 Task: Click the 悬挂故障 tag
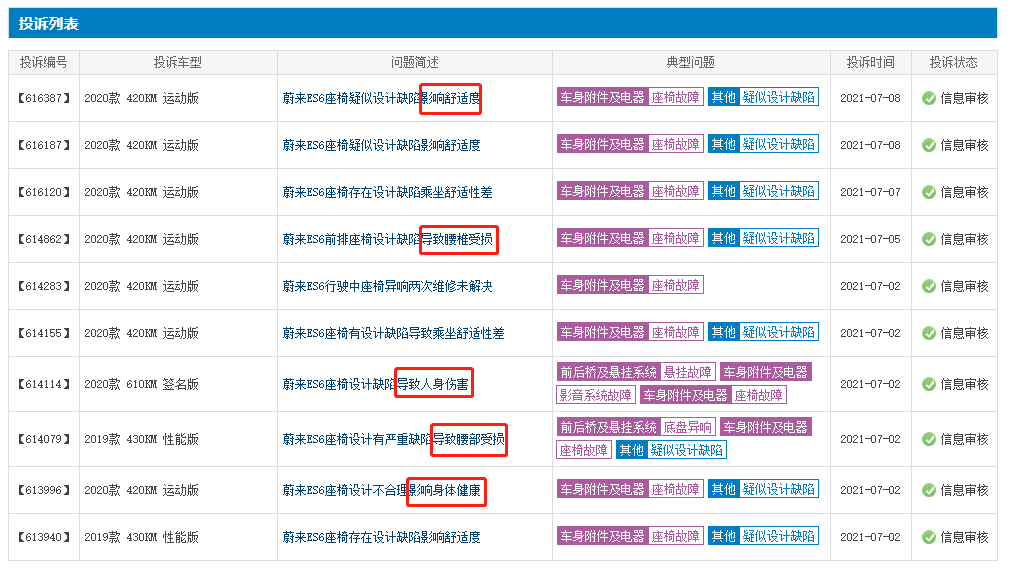(x=687, y=372)
